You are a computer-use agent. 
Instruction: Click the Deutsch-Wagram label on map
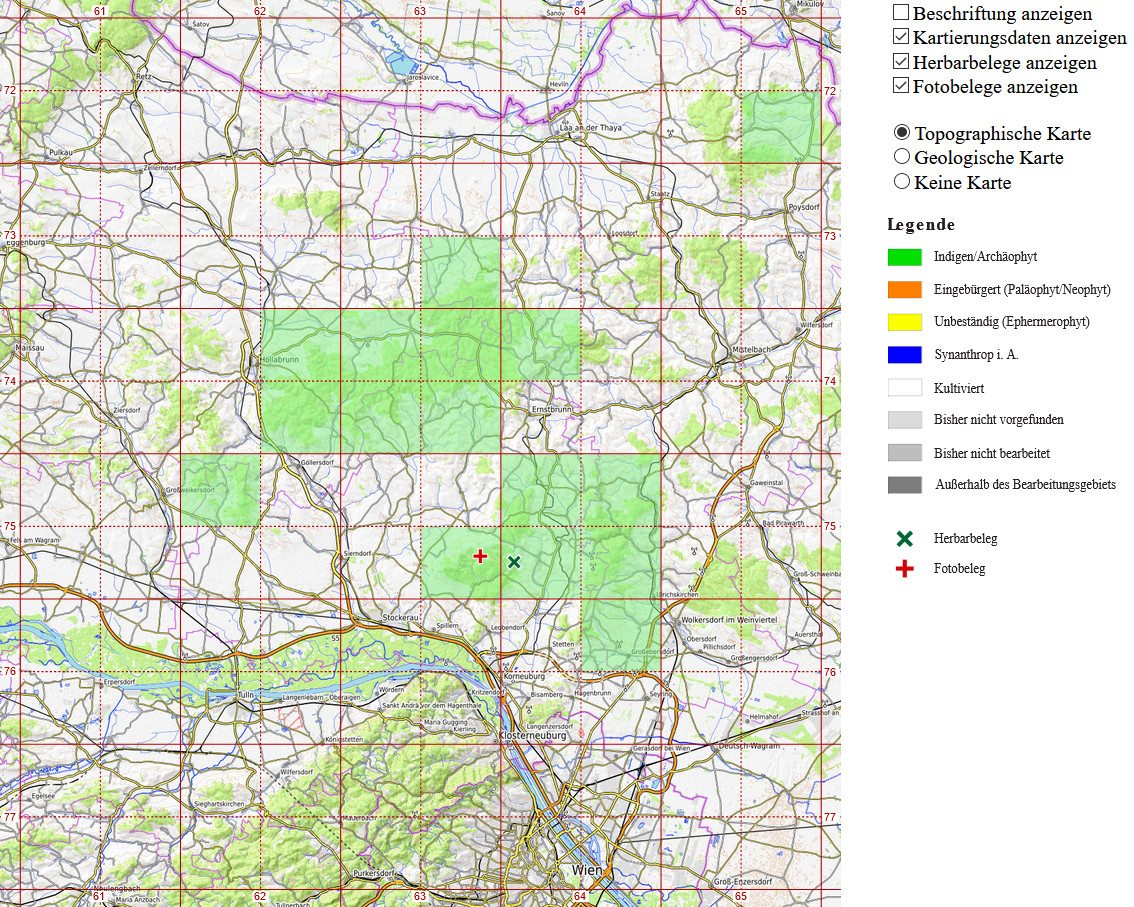[749, 746]
